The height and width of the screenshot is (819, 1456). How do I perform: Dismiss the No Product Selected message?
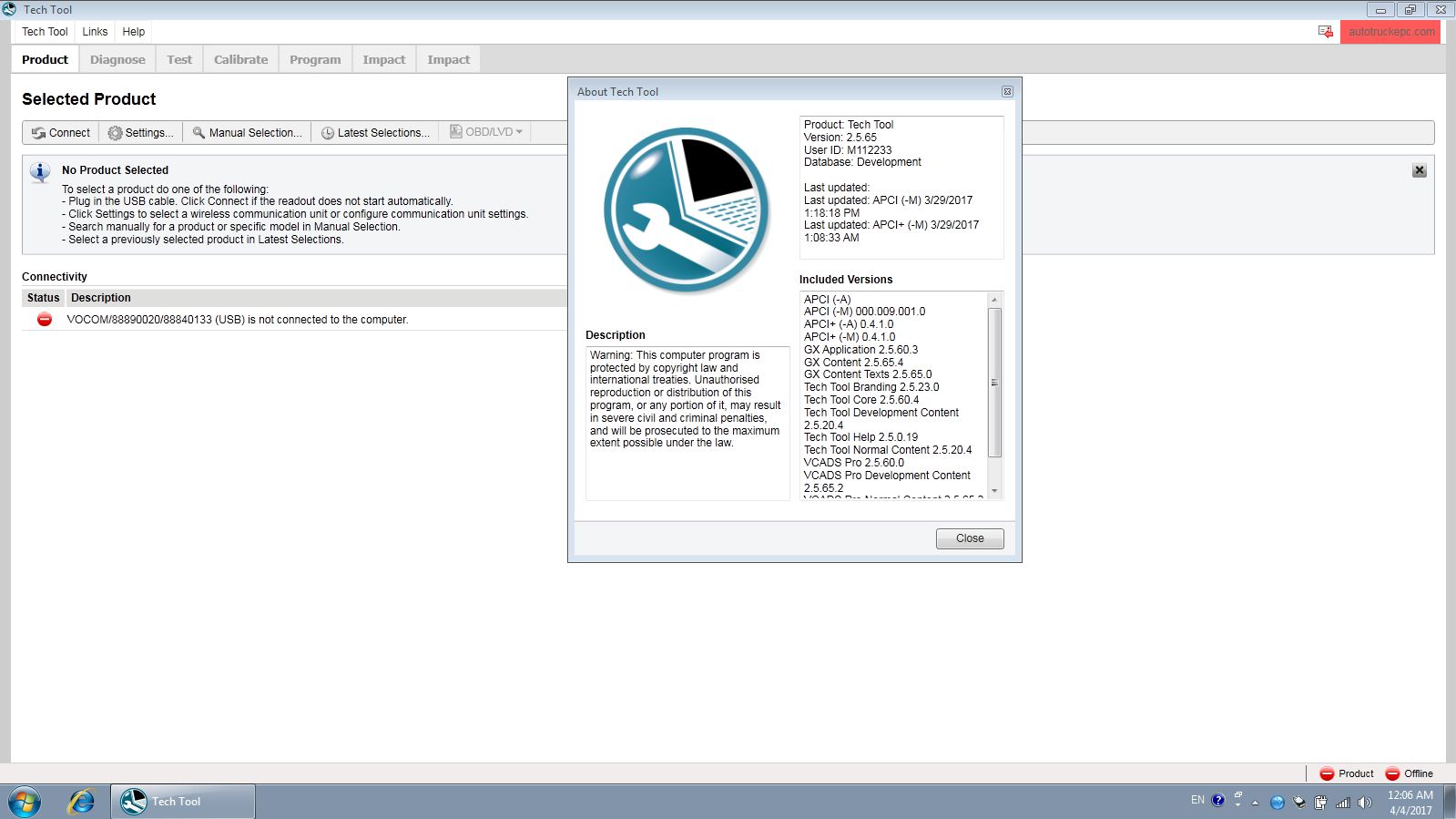coord(1419,170)
